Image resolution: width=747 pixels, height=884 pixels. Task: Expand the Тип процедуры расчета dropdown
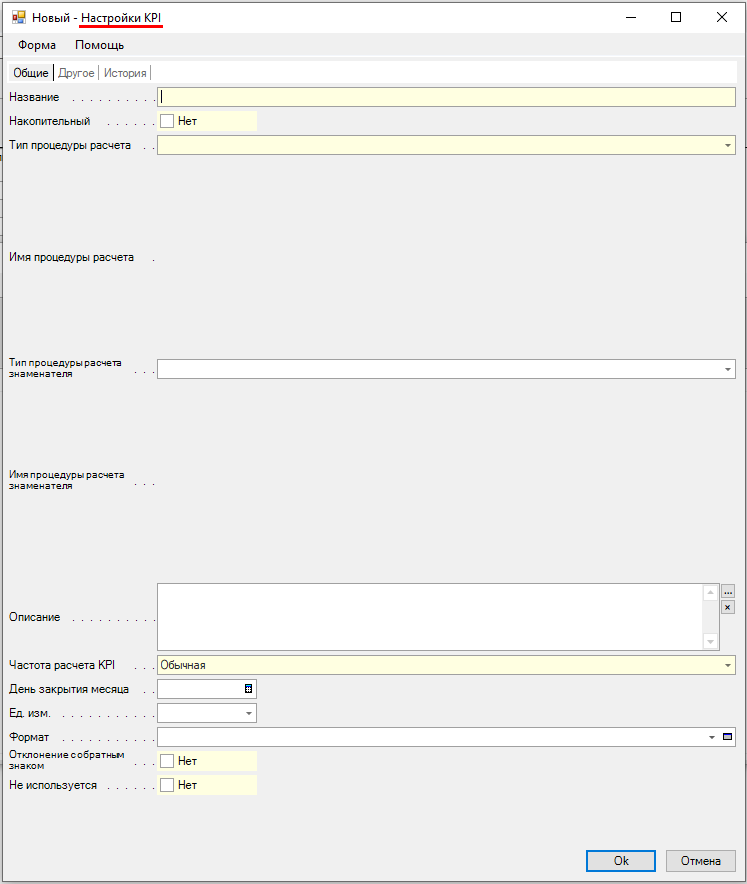pos(728,145)
